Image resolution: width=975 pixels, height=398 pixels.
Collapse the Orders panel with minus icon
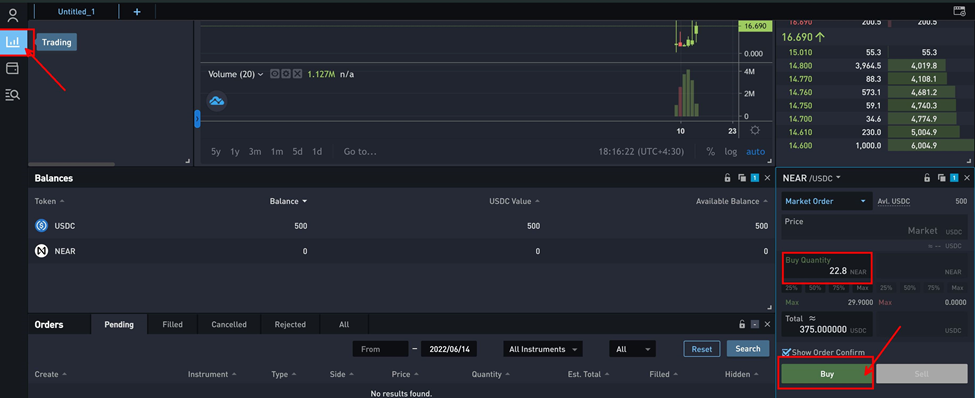[755, 325]
